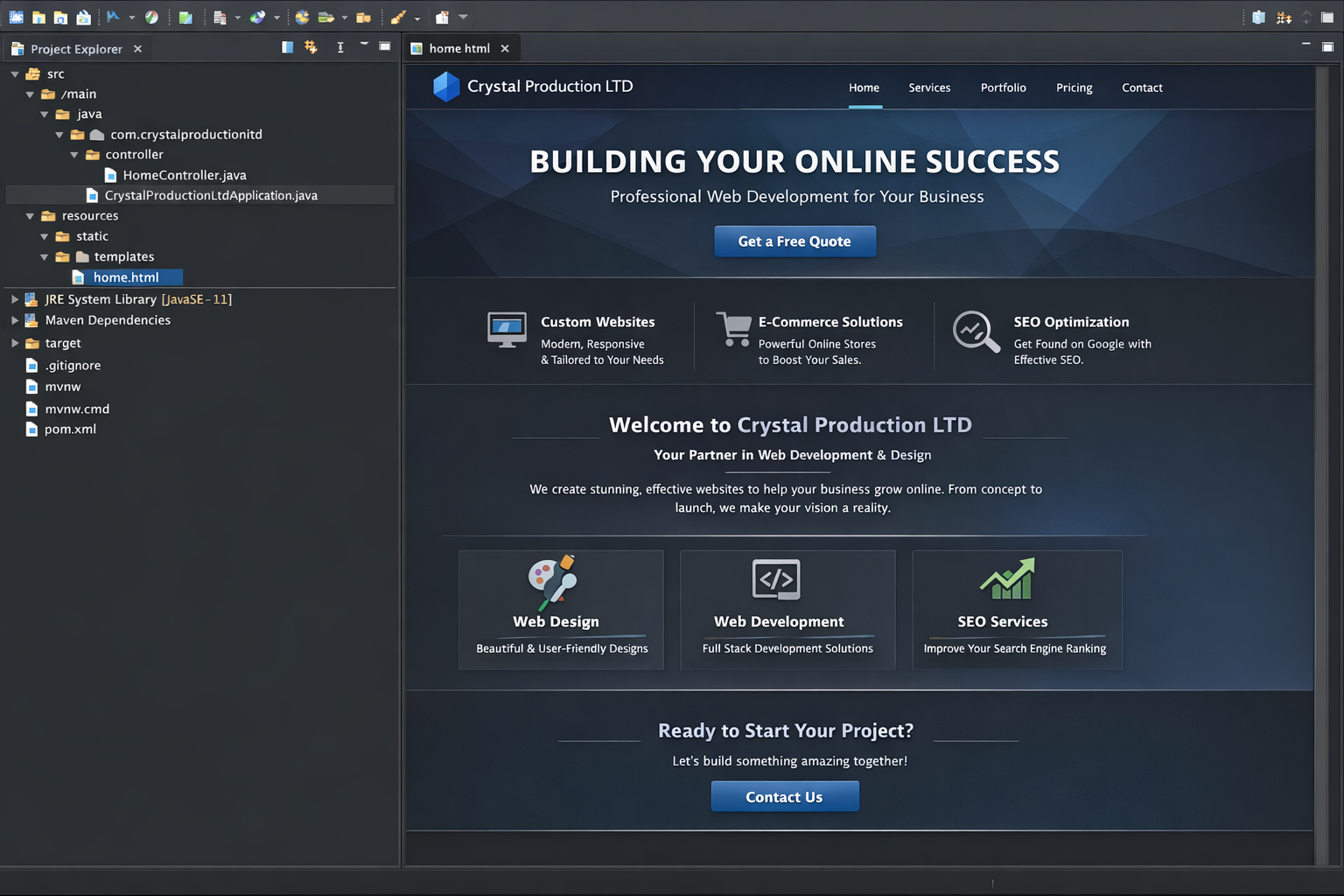Expand the Maven Dependencies node arrow
The width and height of the screenshot is (1344, 896).
(x=15, y=320)
